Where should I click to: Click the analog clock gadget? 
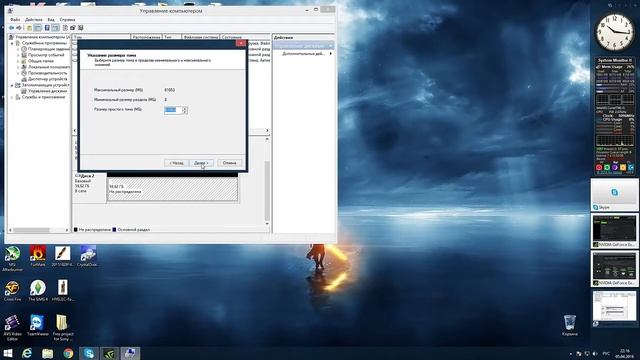[x=615, y=32]
